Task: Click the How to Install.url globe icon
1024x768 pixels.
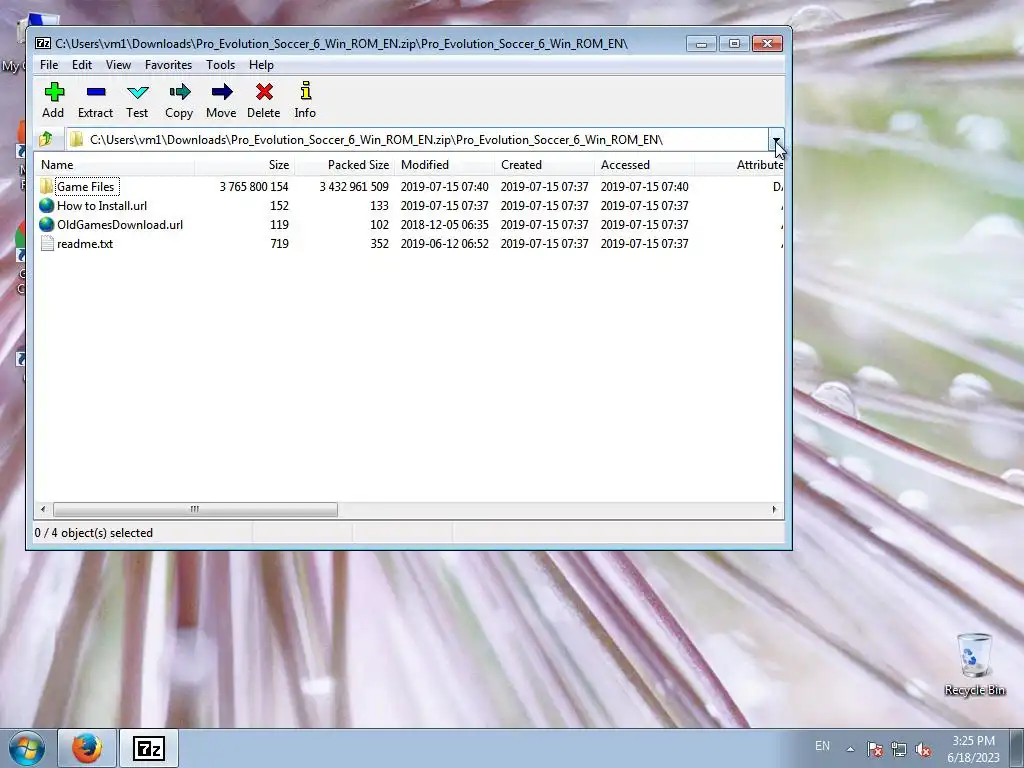Action: tap(46, 206)
